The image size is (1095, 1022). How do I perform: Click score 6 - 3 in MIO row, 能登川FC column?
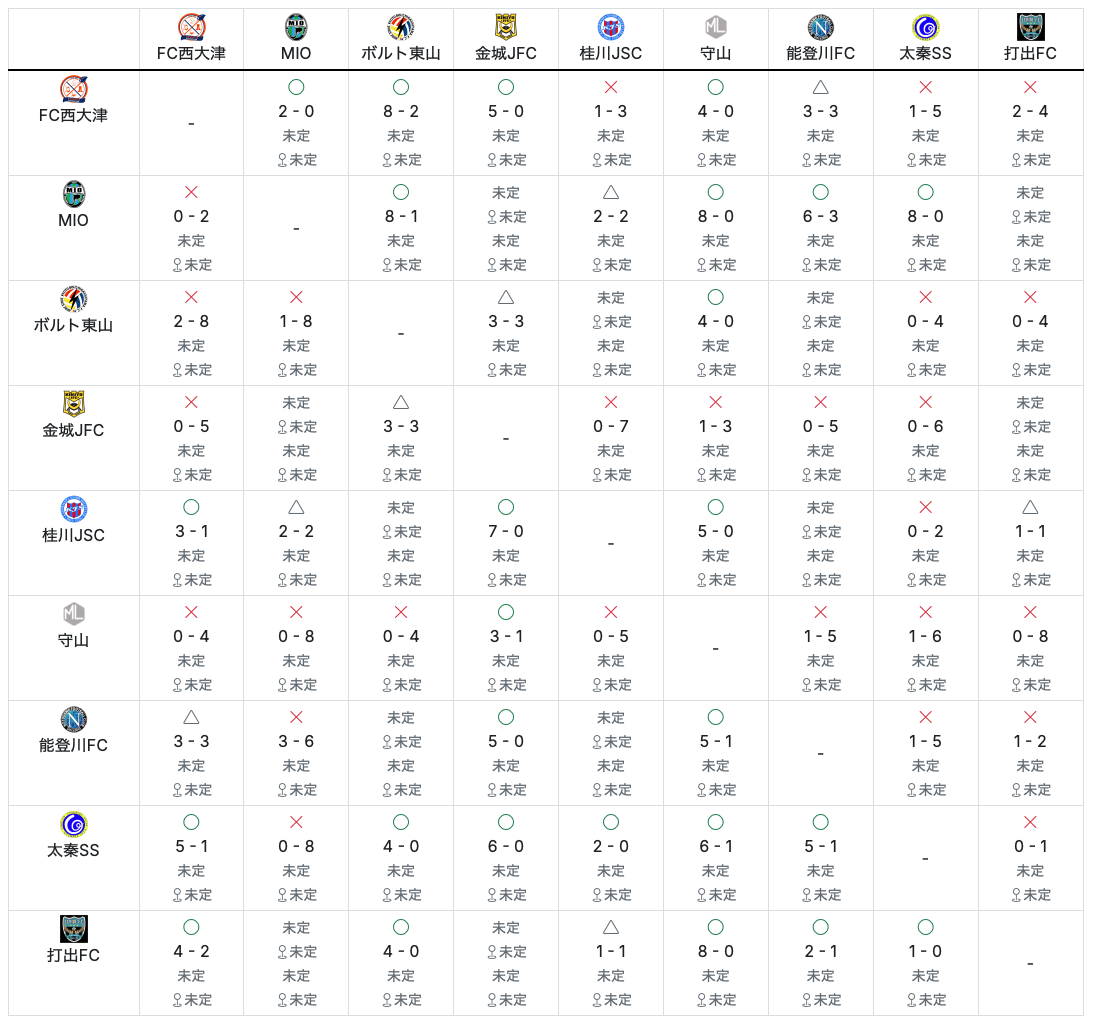click(x=821, y=217)
